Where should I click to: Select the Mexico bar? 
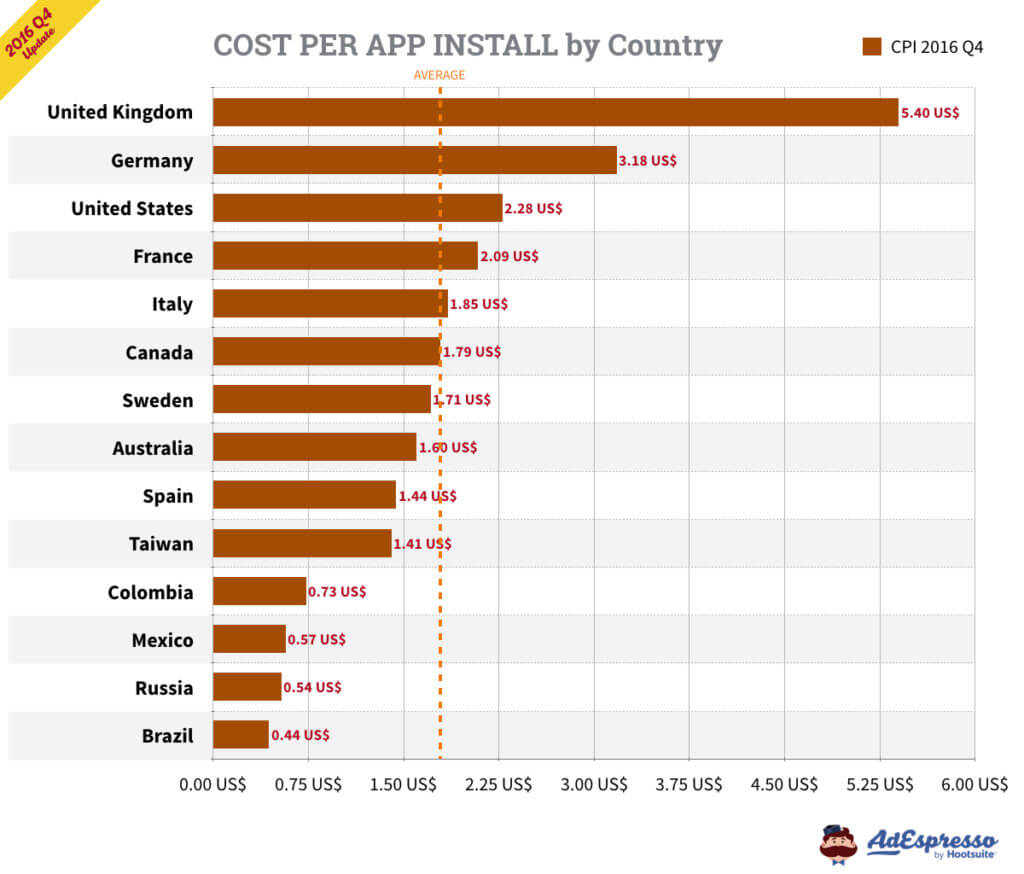(249, 639)
